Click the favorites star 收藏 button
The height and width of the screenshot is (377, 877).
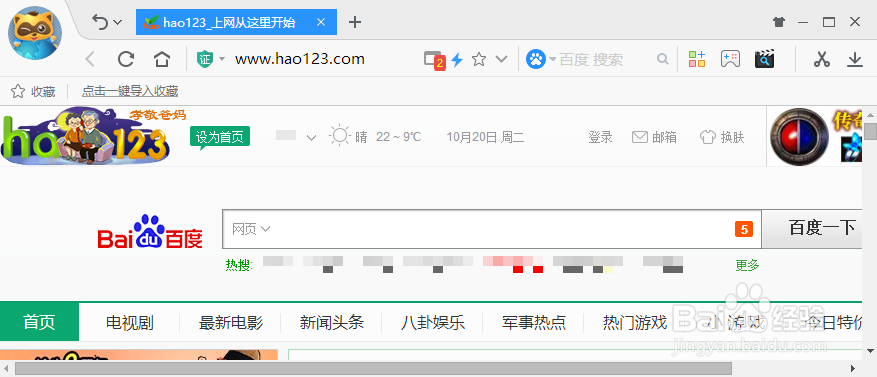(33, 91)
